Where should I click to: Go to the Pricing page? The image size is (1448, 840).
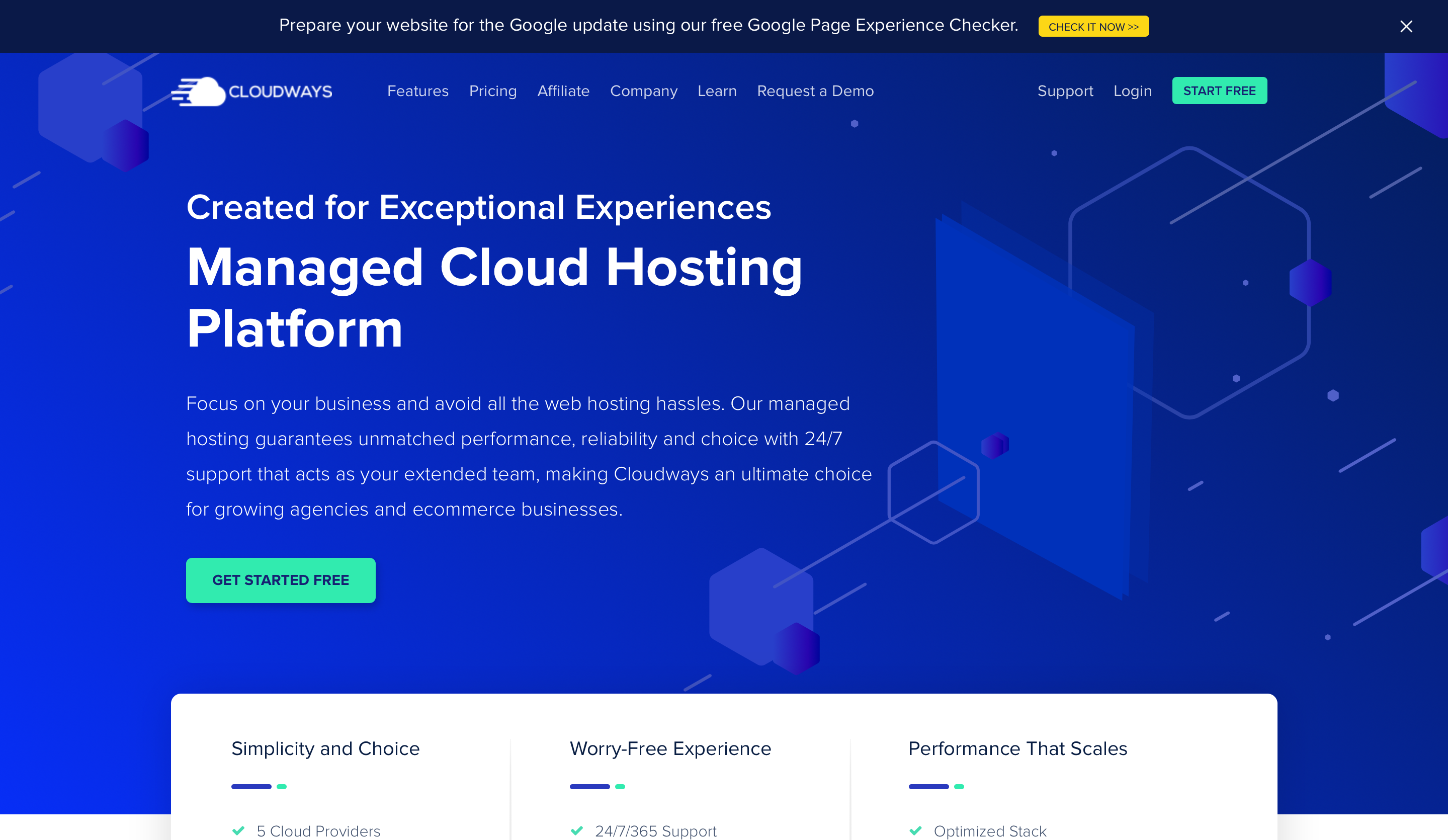point(492,91)
